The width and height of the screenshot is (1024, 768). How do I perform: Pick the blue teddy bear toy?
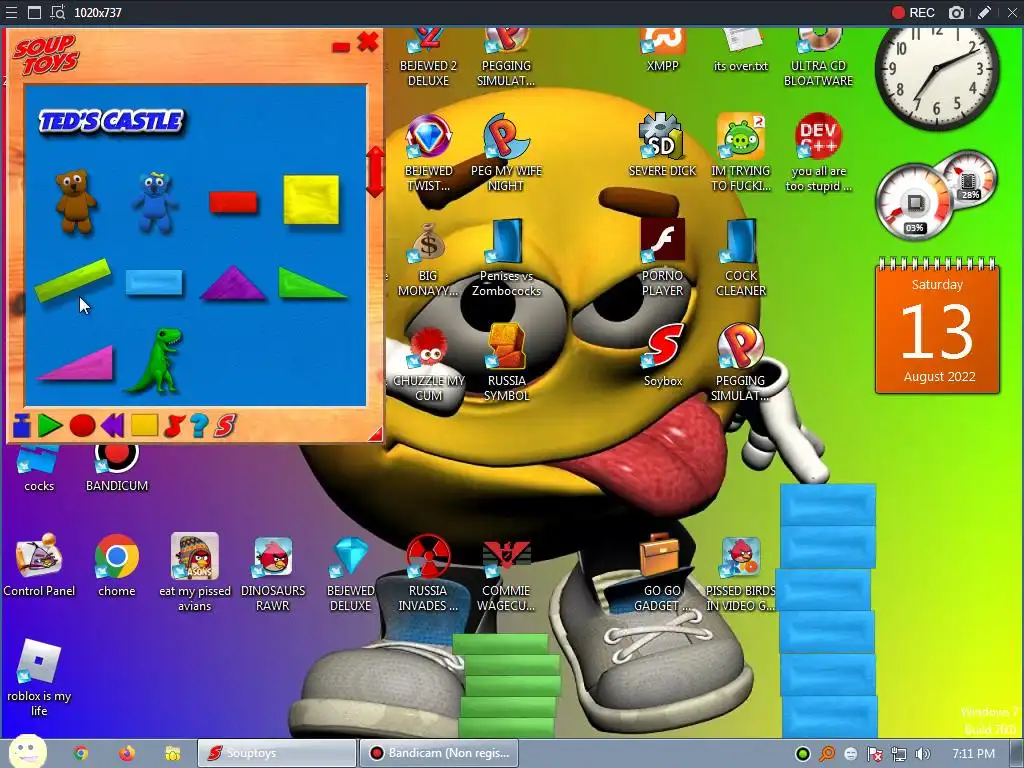155,202
